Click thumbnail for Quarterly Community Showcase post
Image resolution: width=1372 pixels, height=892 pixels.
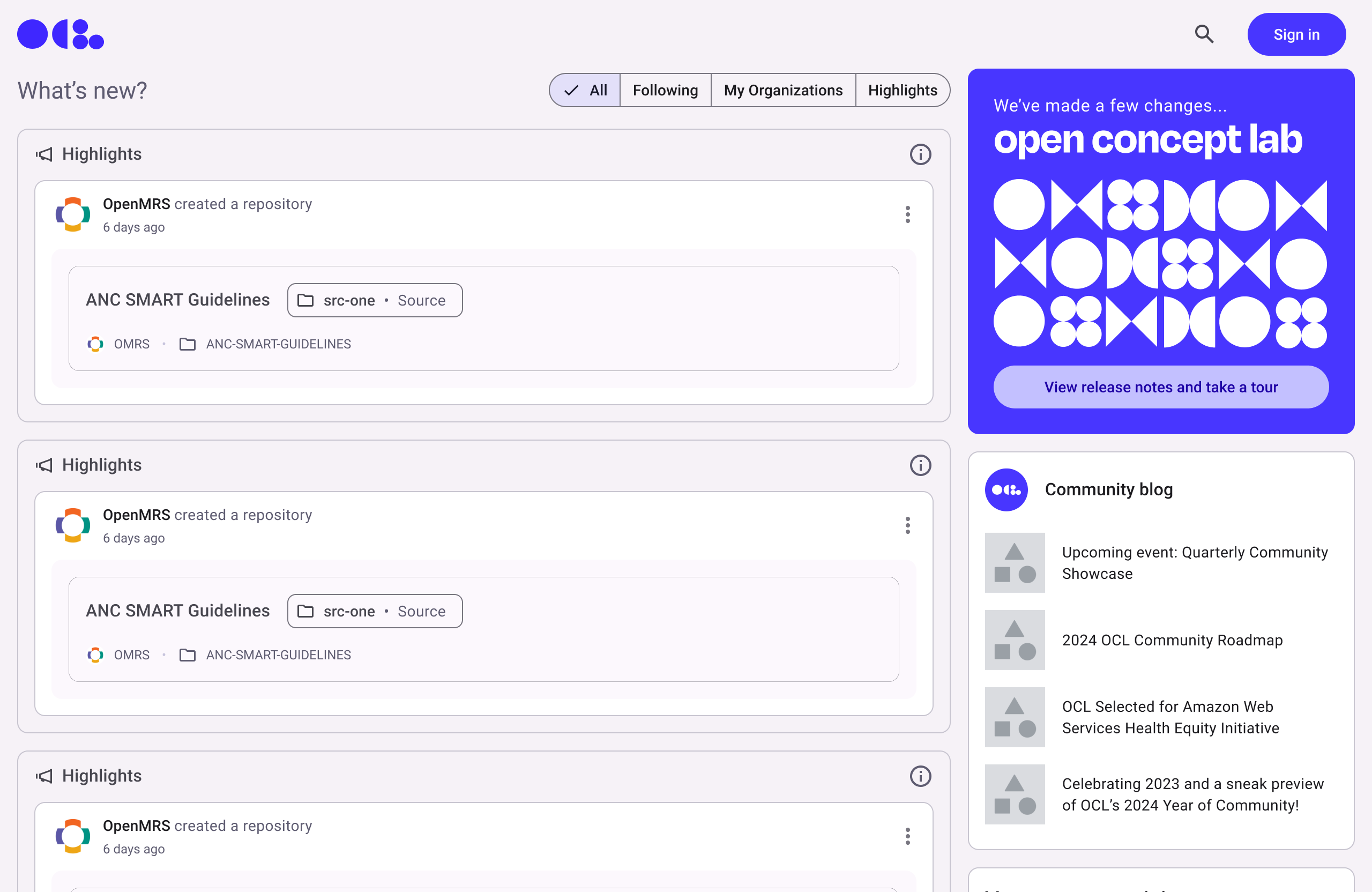click(x=1015, y=563)
